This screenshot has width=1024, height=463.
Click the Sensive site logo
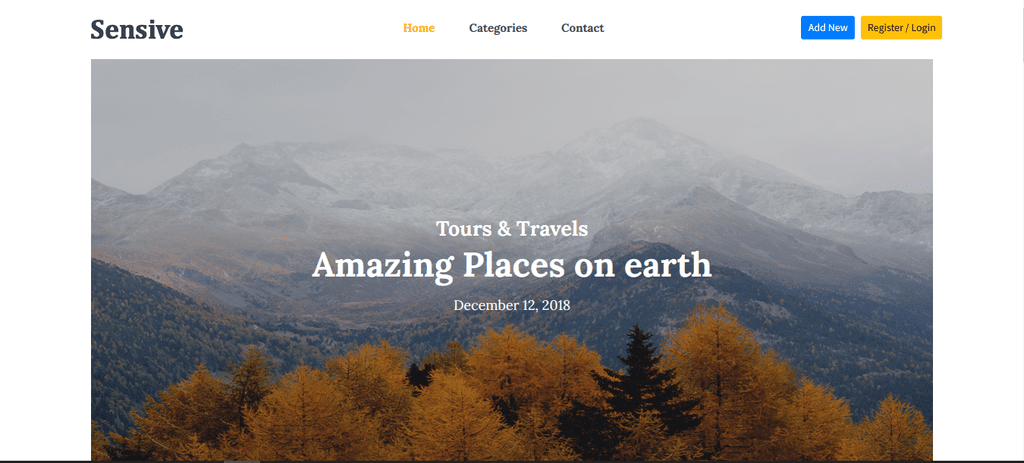click(136, 29)
